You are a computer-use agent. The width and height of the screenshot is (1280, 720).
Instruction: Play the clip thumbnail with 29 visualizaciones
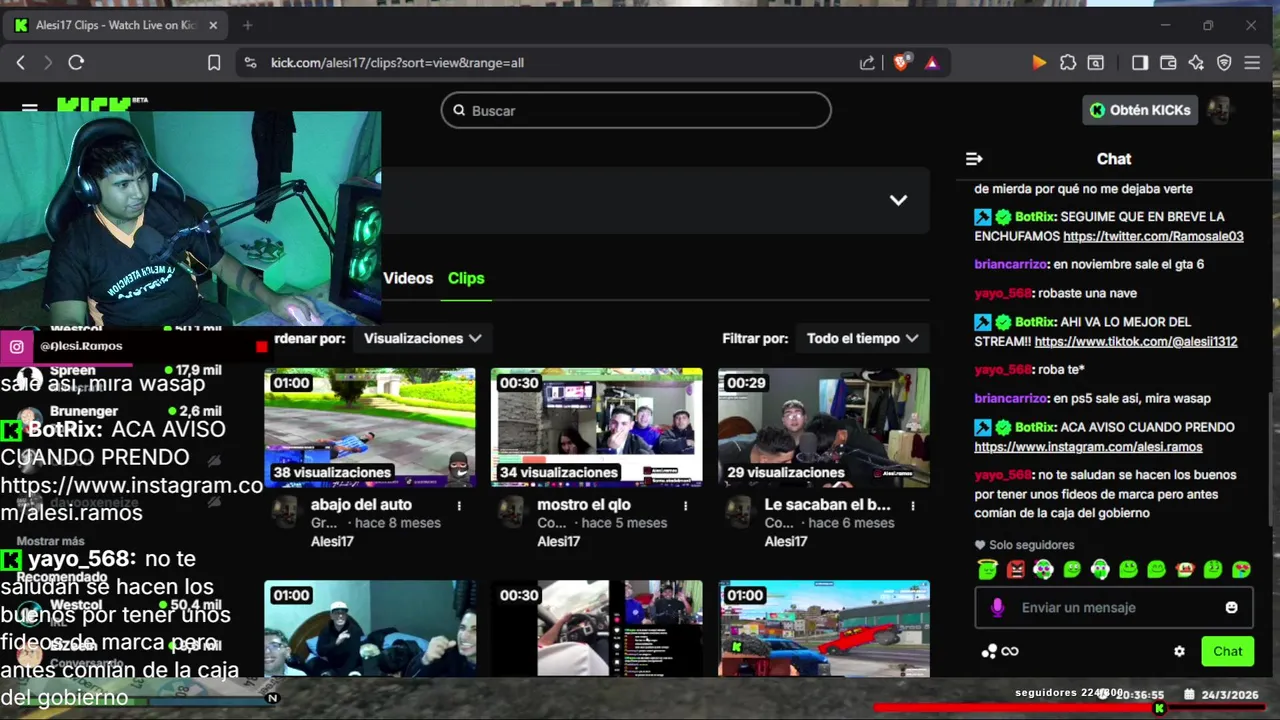(x=824, y=427)
